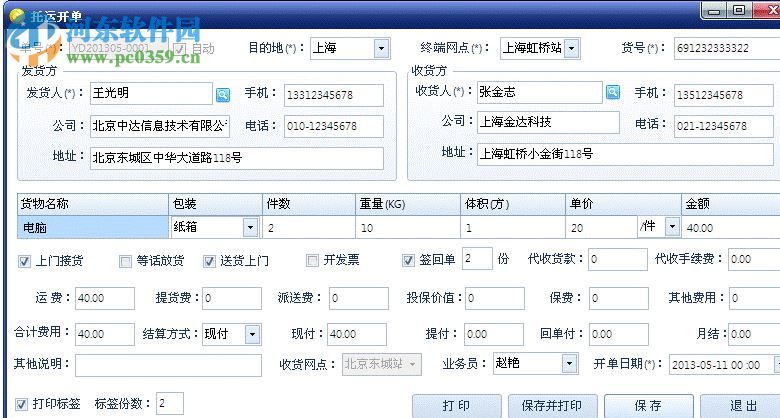Focus 货号 input field

point(727,48)
